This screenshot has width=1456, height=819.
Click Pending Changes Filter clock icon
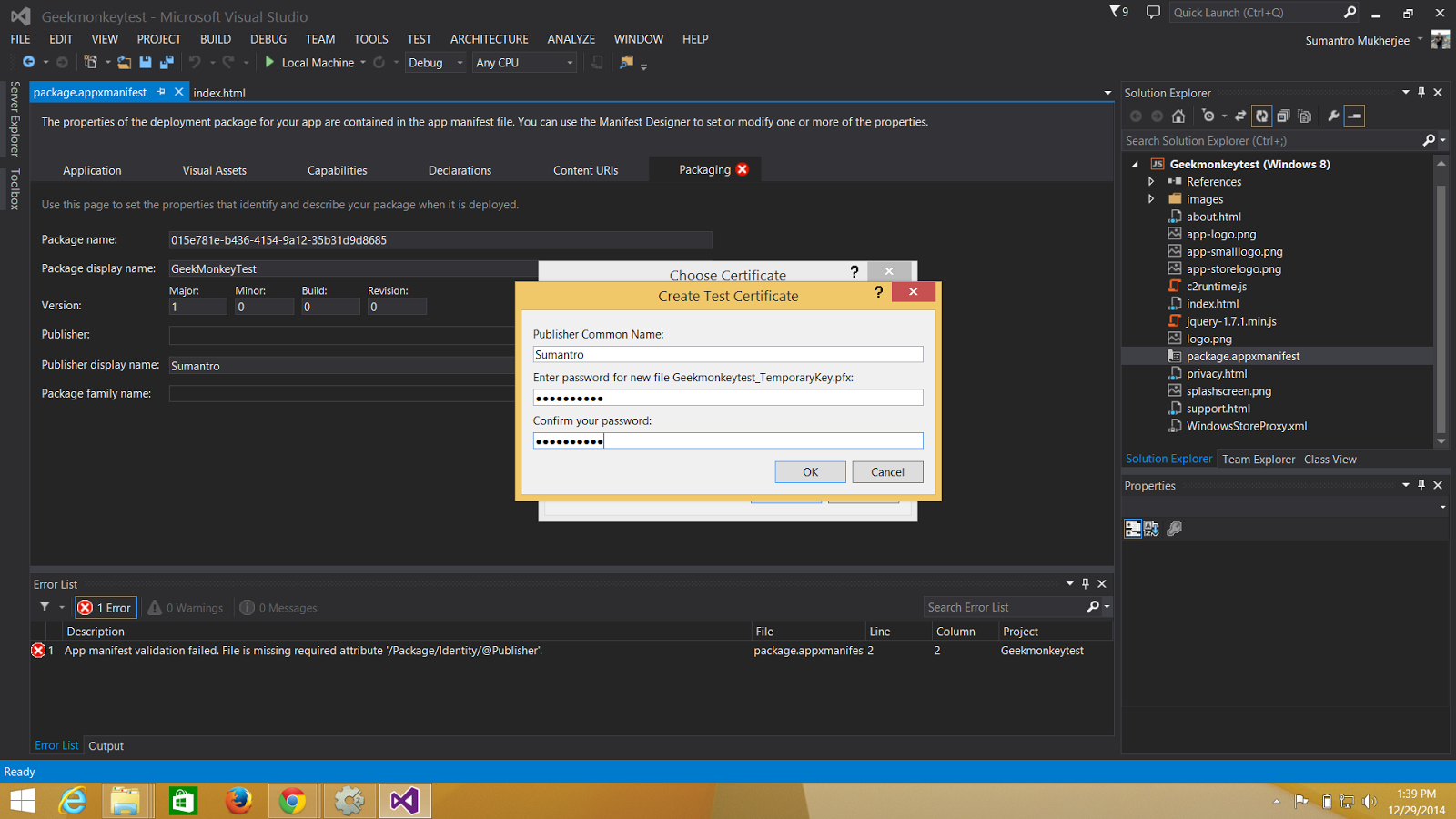point(1208,116)
